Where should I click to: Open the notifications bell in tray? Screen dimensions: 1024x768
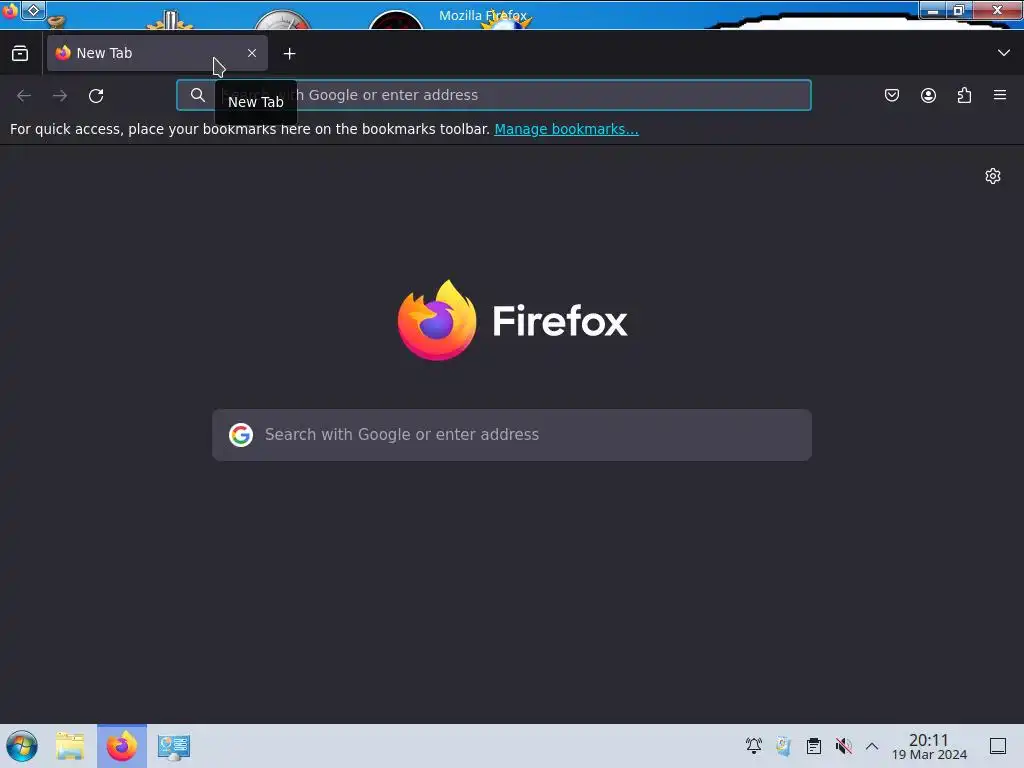pyautogui.click(x=754, y=746)
